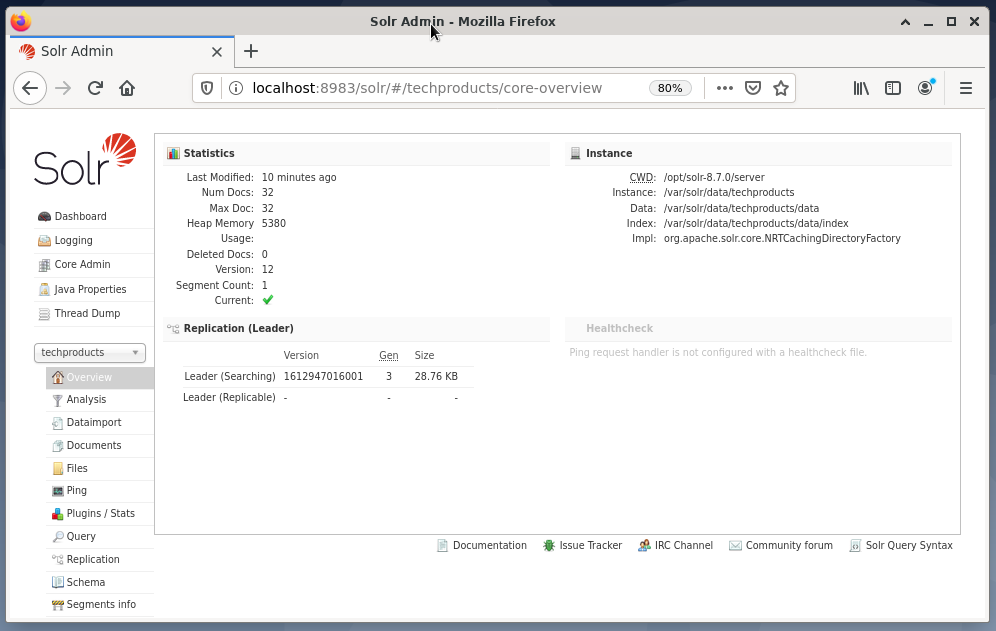The height and width of the screenshot is (631, 996).
Task: Show site information icon in address bar
Action: click(236, 88)
